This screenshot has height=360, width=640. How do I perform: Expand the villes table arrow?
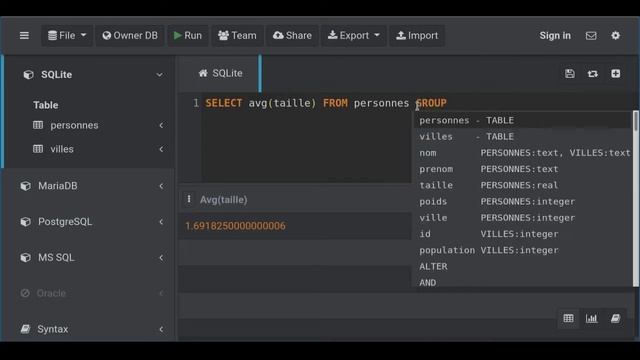click(x=161, y=149)
